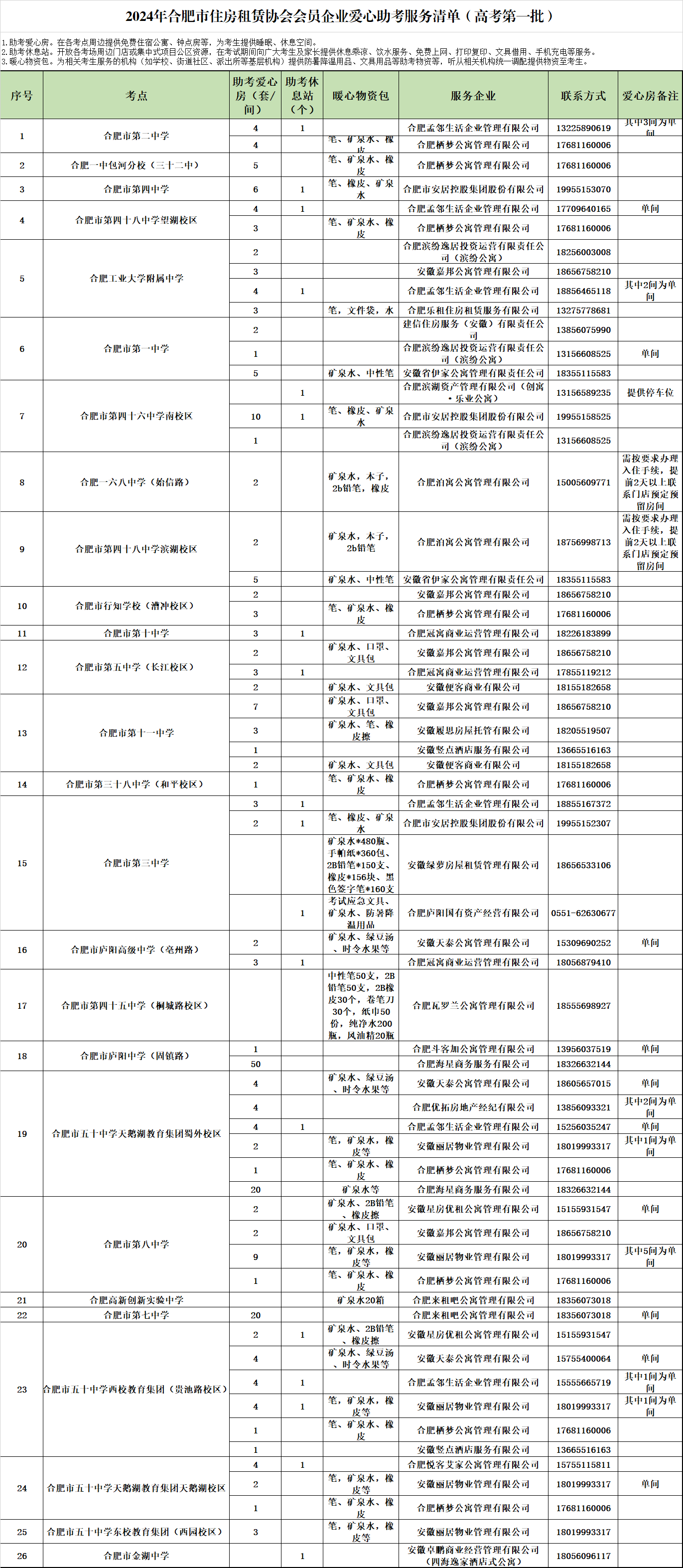This screenshot has height=1568, width=683.
Task: Click phone number 15005609771
Action: point(583,482)
